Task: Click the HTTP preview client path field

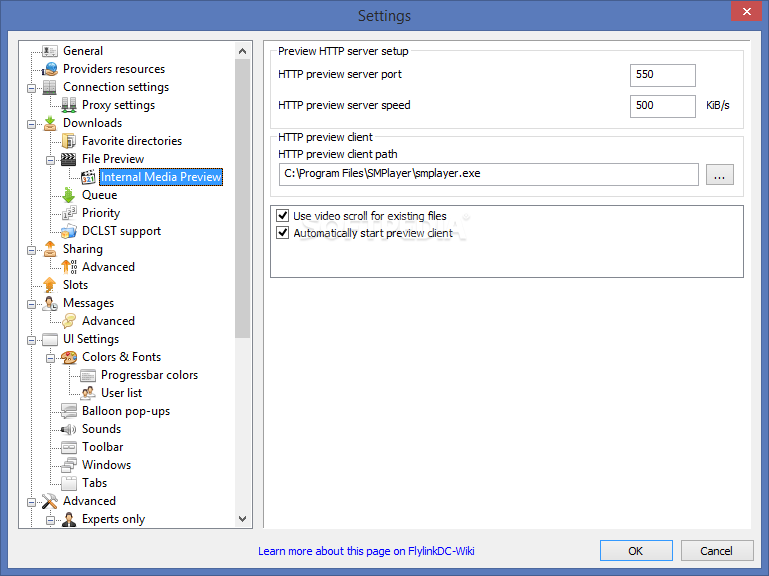Action: point(488,174)
